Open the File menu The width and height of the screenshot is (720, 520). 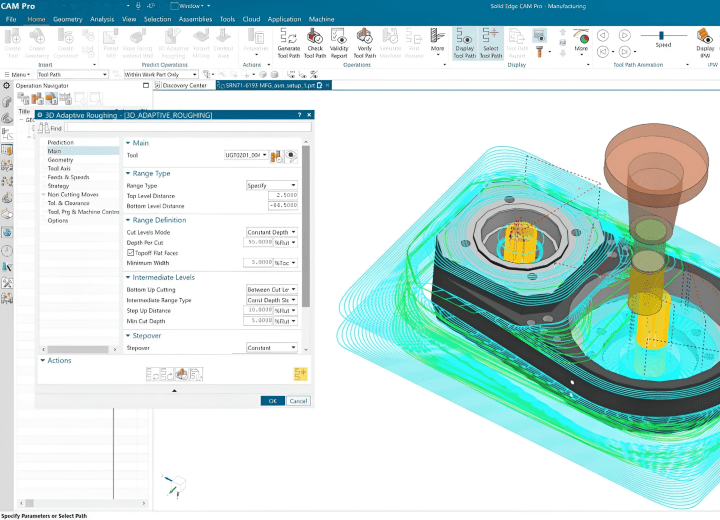[11, 19]
